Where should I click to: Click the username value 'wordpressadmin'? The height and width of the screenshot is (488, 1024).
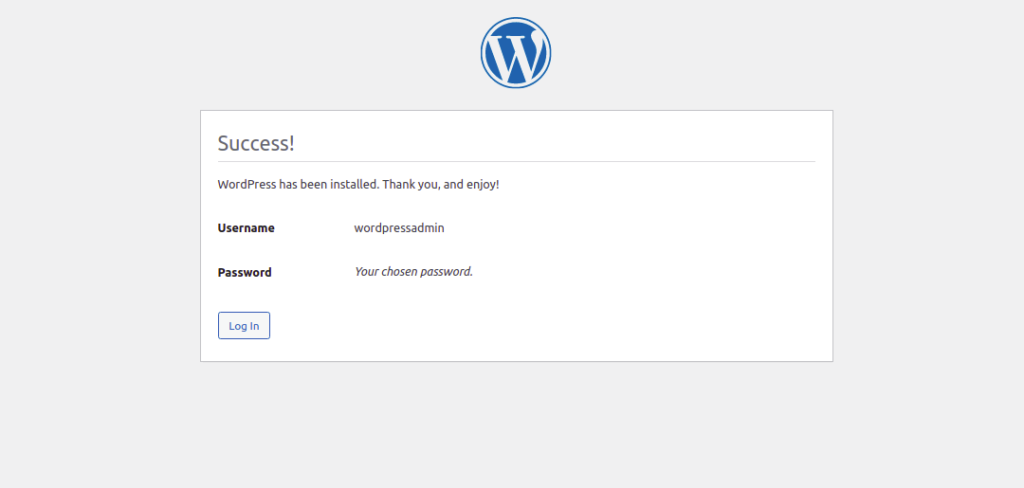pos(399,228)
